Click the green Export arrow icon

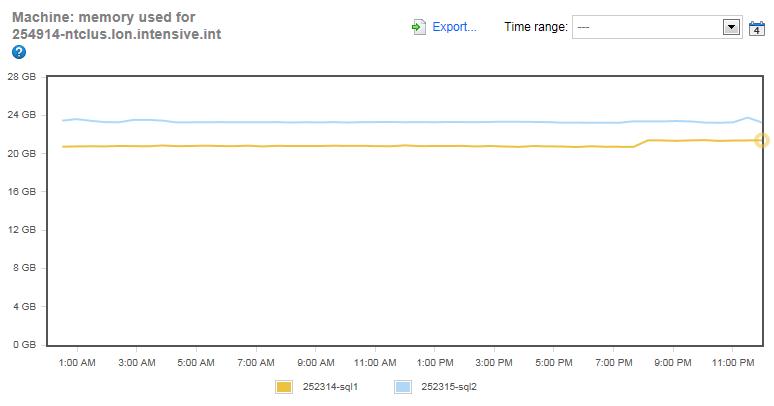419,27
